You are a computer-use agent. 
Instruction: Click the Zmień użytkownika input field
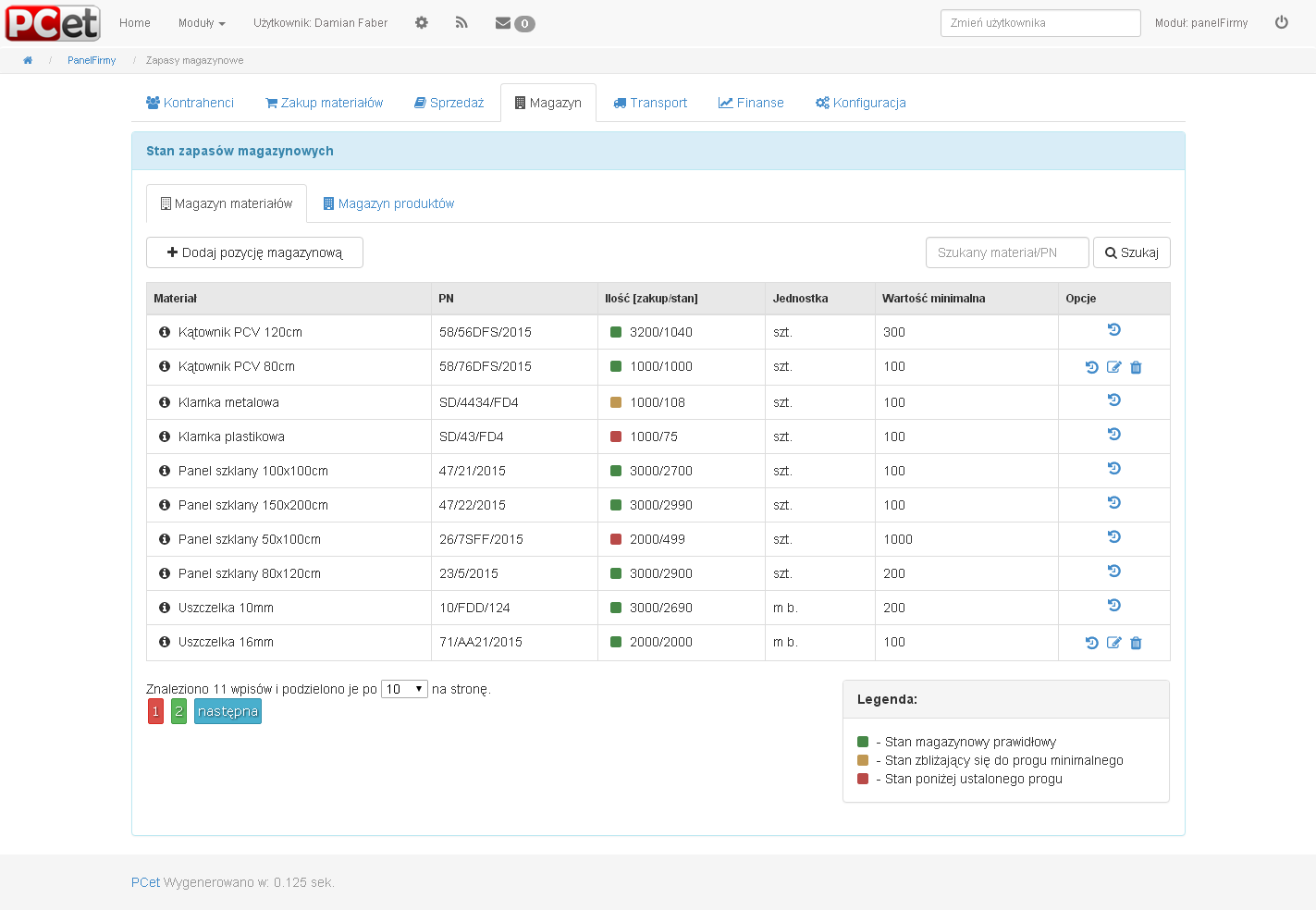[x=1040, y=23]
